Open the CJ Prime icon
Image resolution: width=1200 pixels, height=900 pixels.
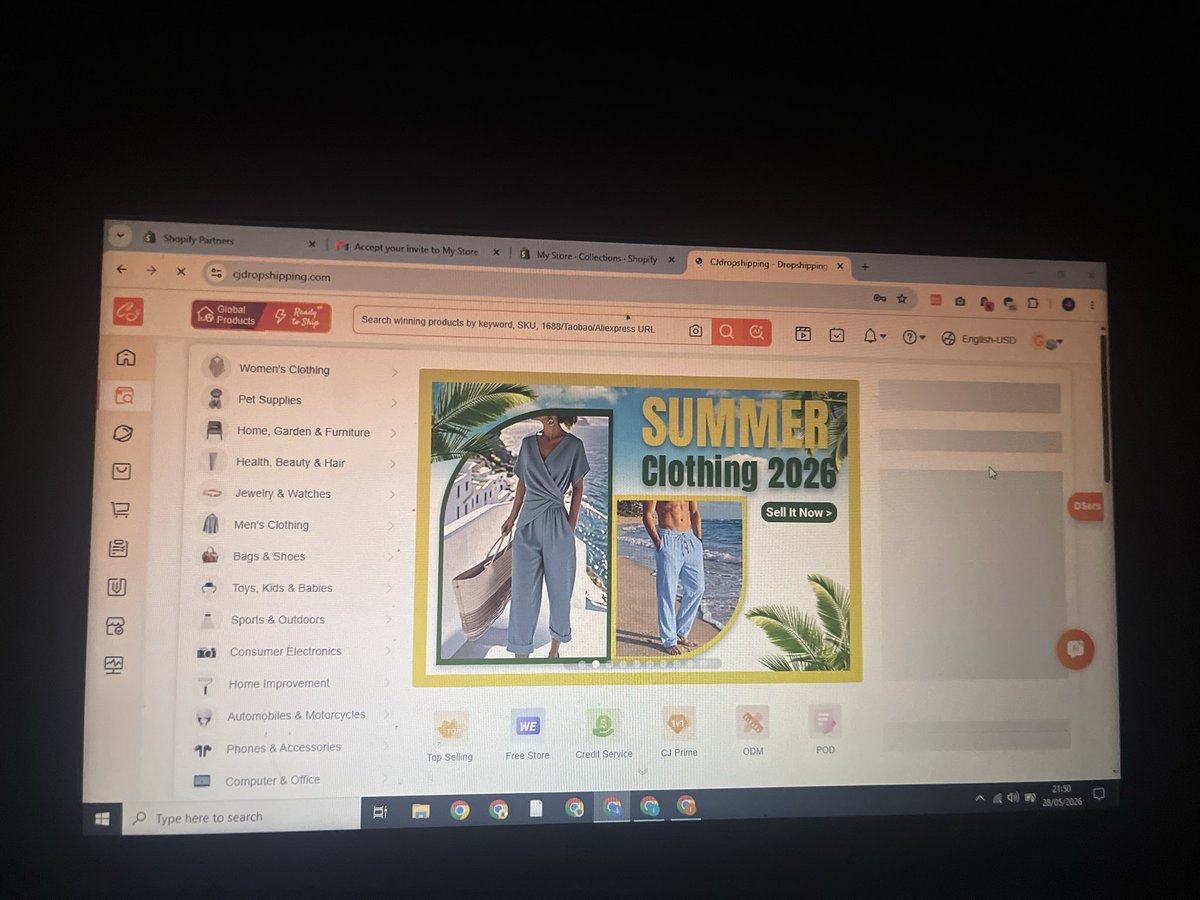(x=679, y=722)
